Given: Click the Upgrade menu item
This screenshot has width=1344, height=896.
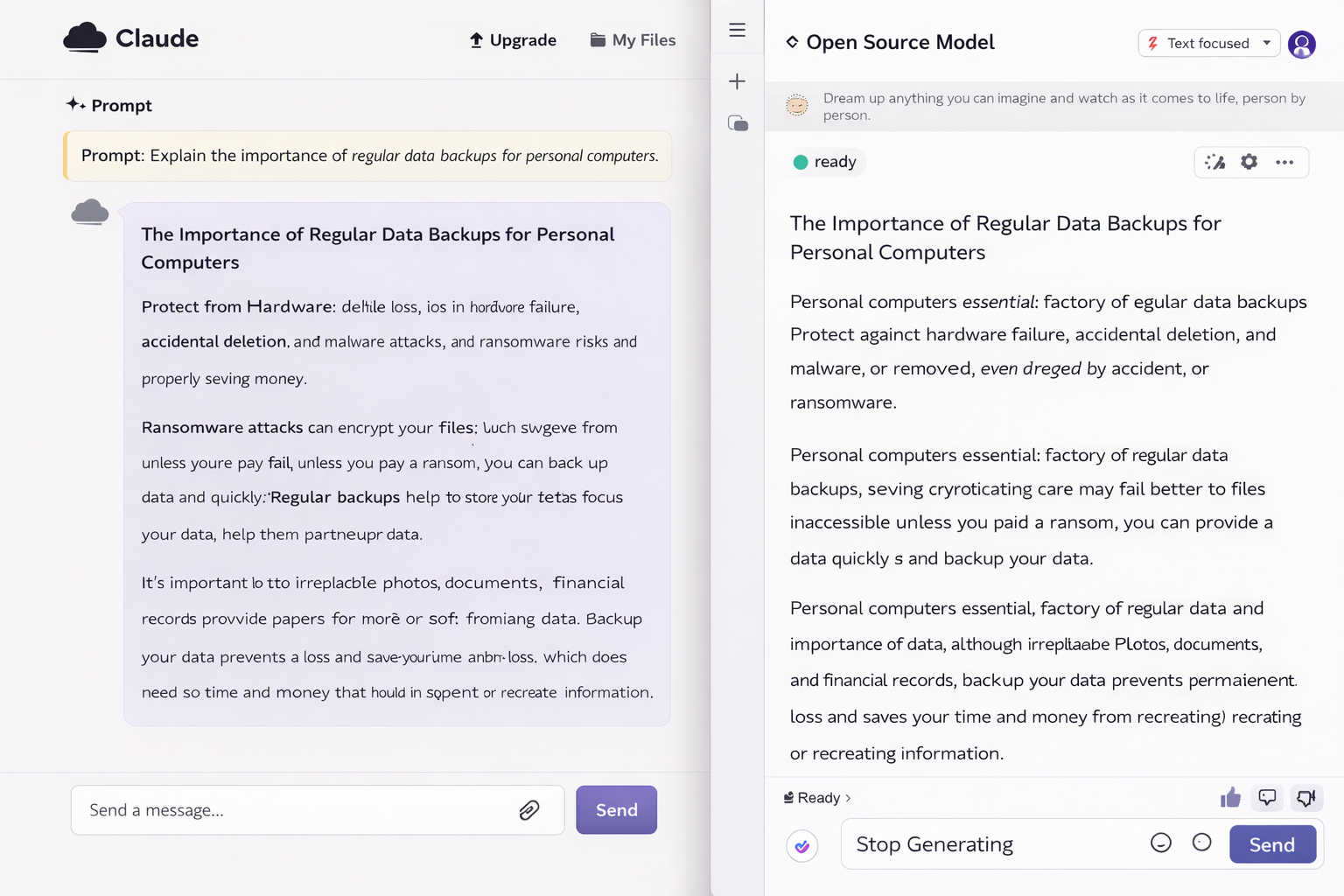Looking at the screenshot, I should pos(513,40).
